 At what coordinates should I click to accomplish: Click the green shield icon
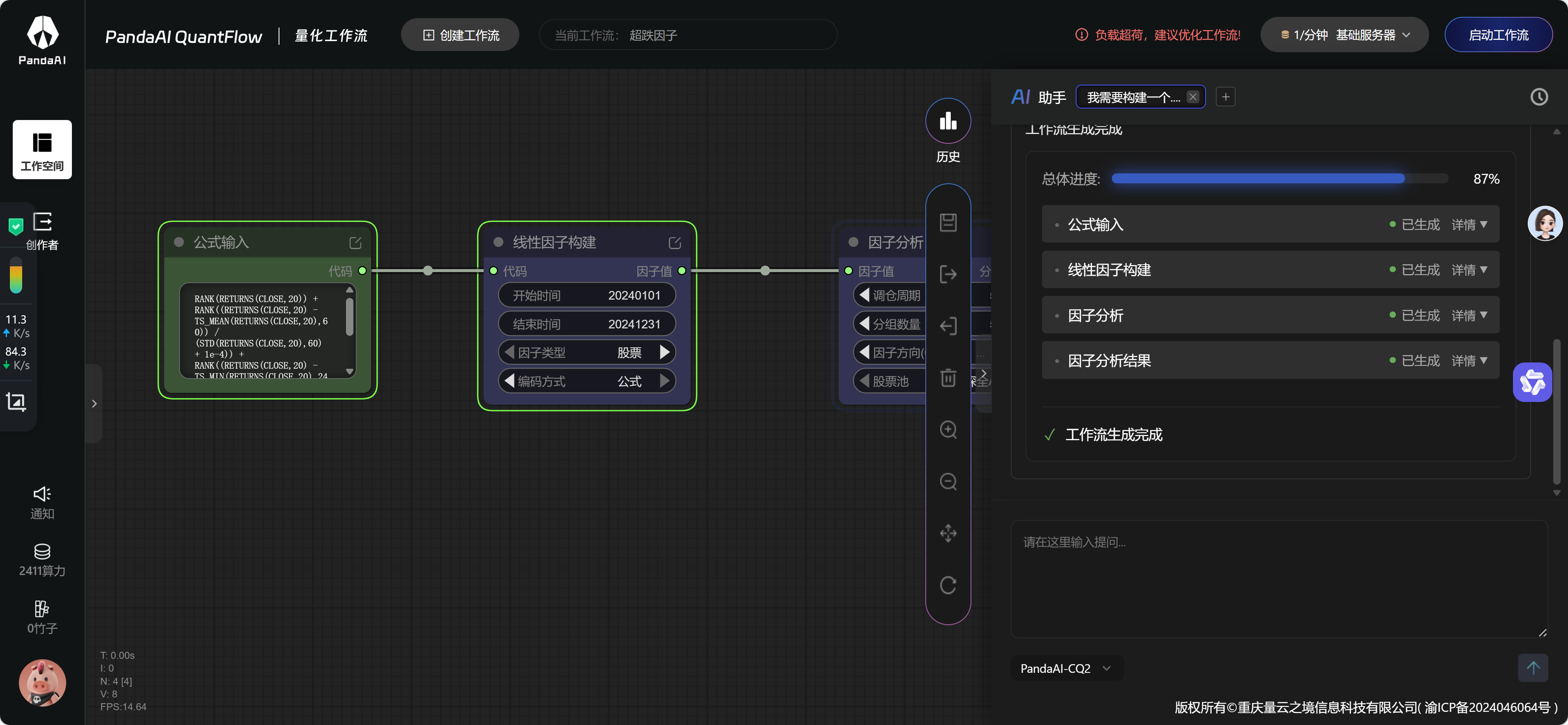point(16,226)
